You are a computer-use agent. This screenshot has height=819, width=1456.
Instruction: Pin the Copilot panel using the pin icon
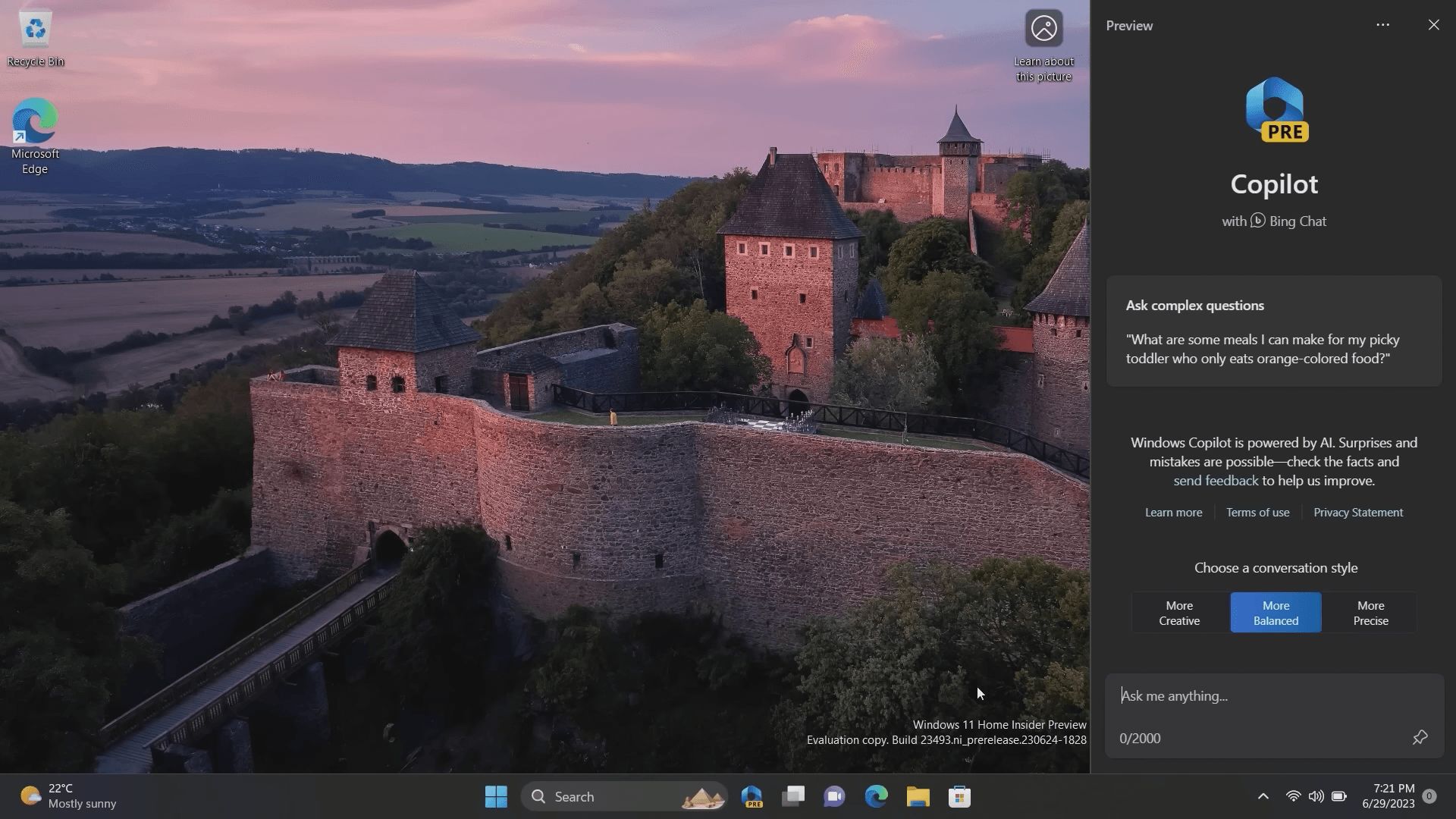(1421, 738)
